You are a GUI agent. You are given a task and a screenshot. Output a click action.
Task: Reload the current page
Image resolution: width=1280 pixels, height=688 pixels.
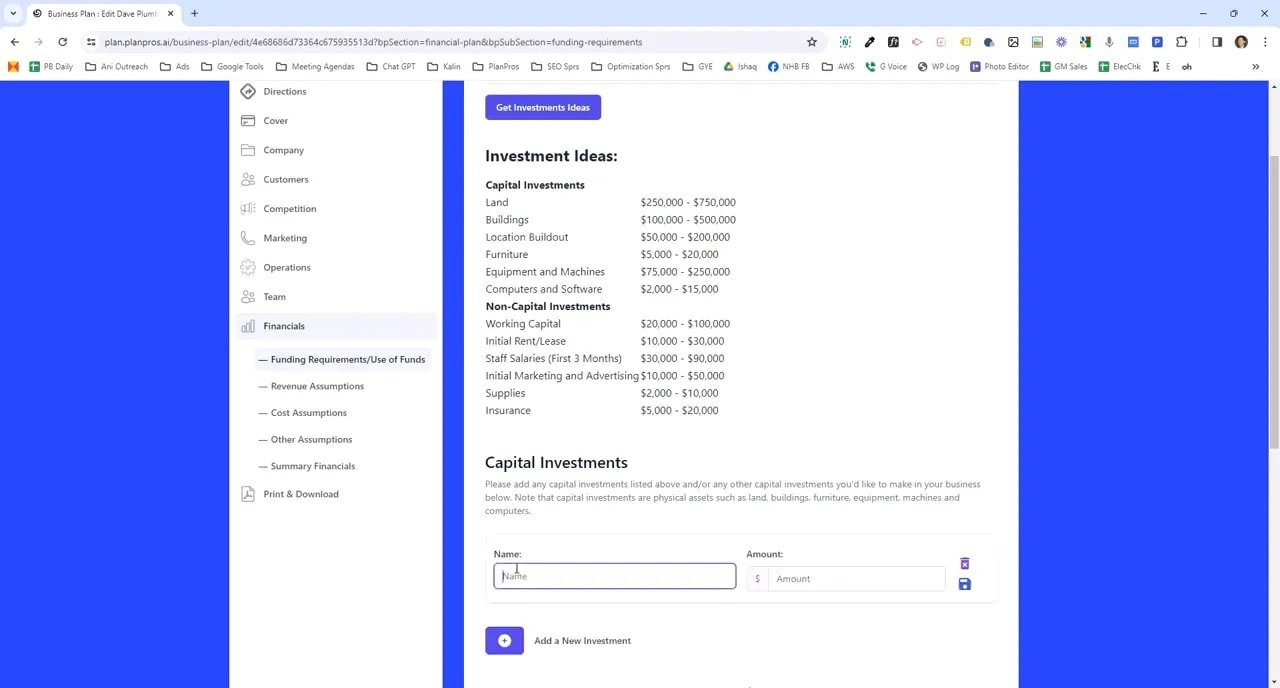[62, 42]
